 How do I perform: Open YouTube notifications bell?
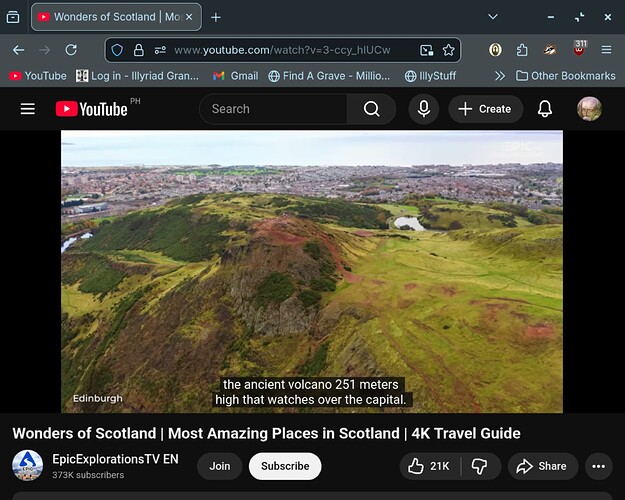(x=544, y=109)
